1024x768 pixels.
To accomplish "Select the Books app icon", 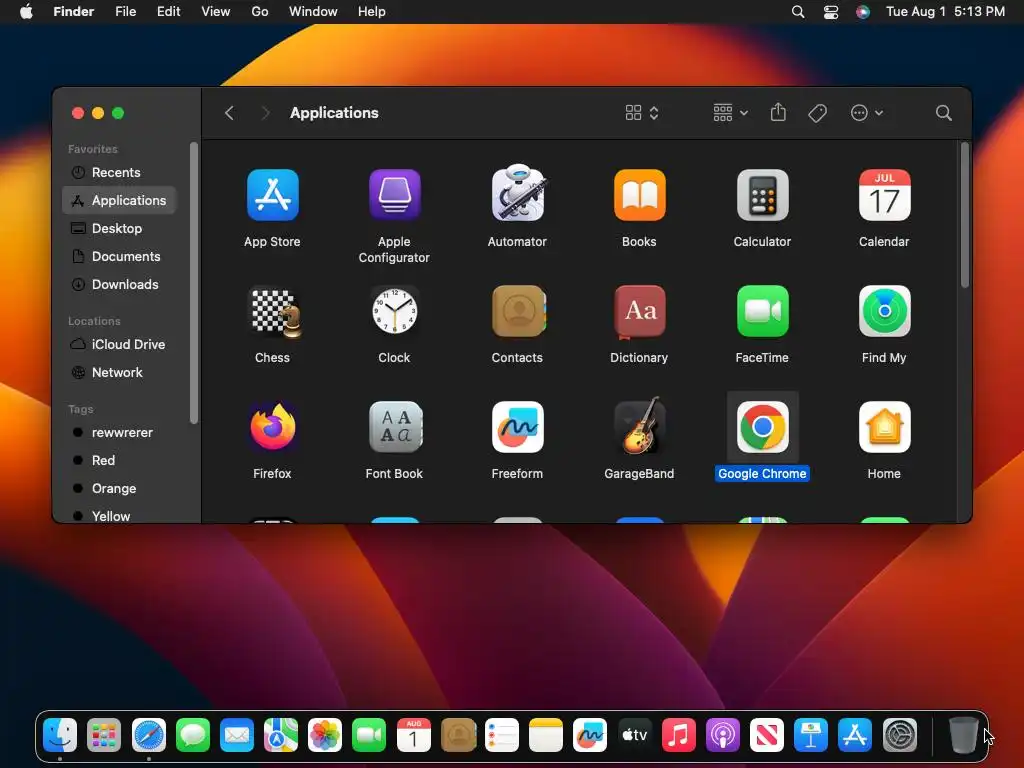I will coord(639,195).
